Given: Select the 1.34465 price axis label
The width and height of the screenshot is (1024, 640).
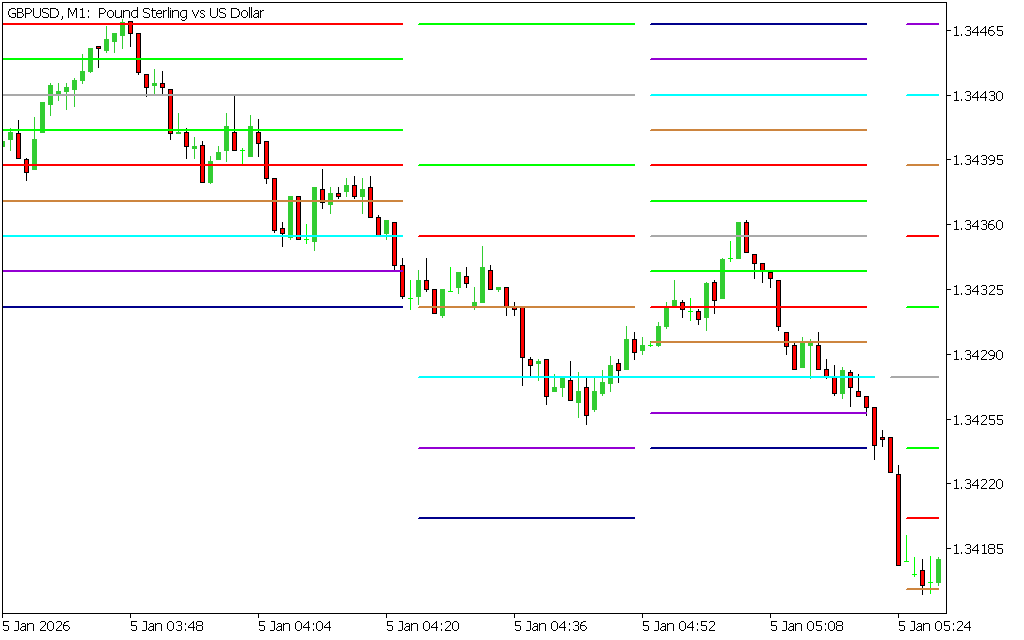Looking at the screenshot, I should click(978, 32).
